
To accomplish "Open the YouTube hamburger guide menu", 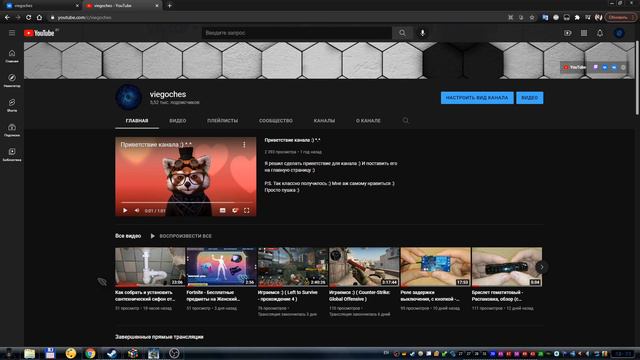I will (12, 33).
